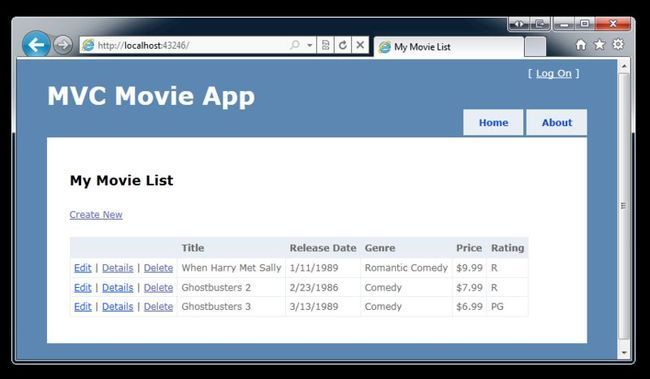View Details for Ghostbusters 3
Viewport: 650px width, 379px height.
(x=118, y=306)
